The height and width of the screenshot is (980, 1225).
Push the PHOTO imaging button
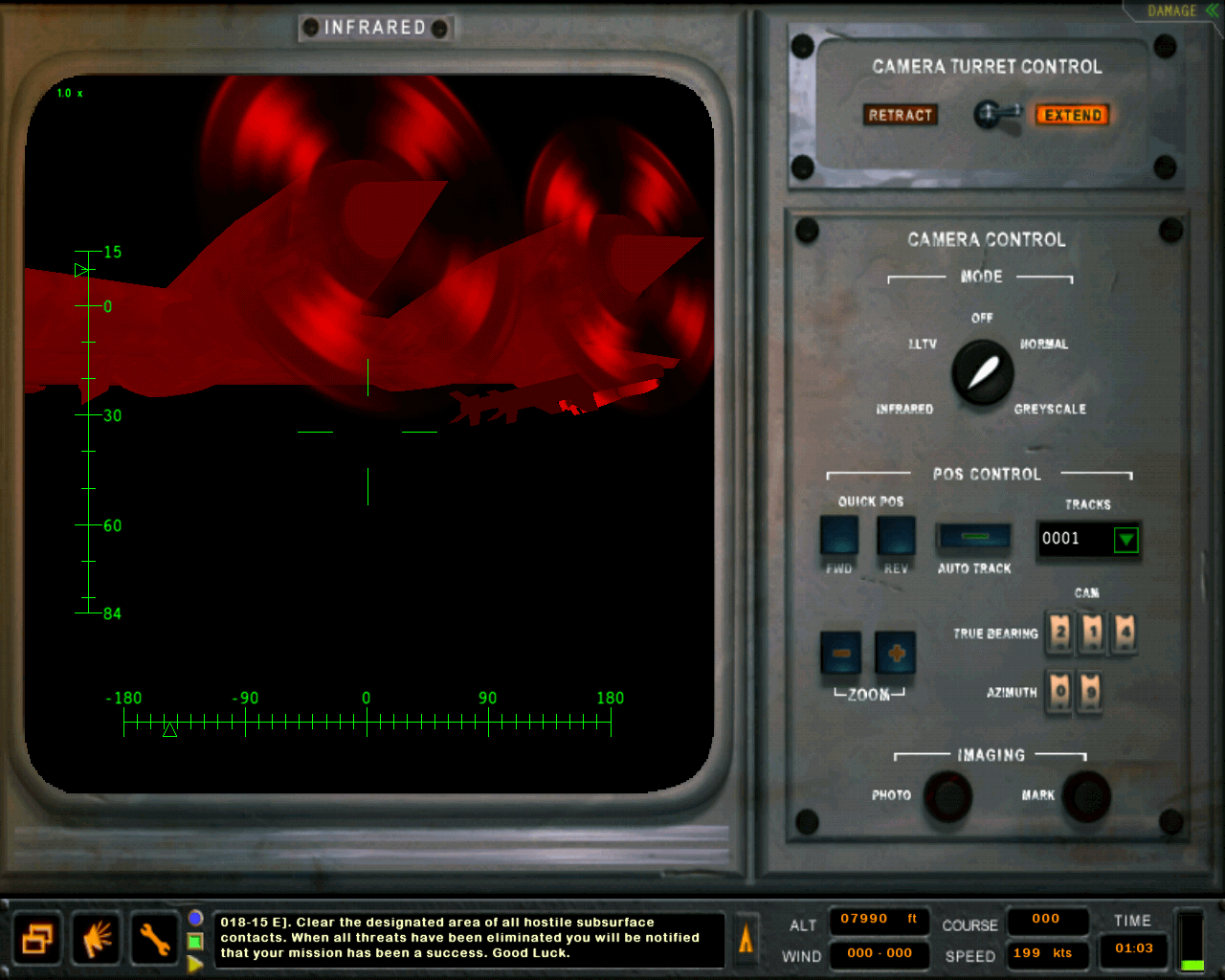tap(948, 796)
